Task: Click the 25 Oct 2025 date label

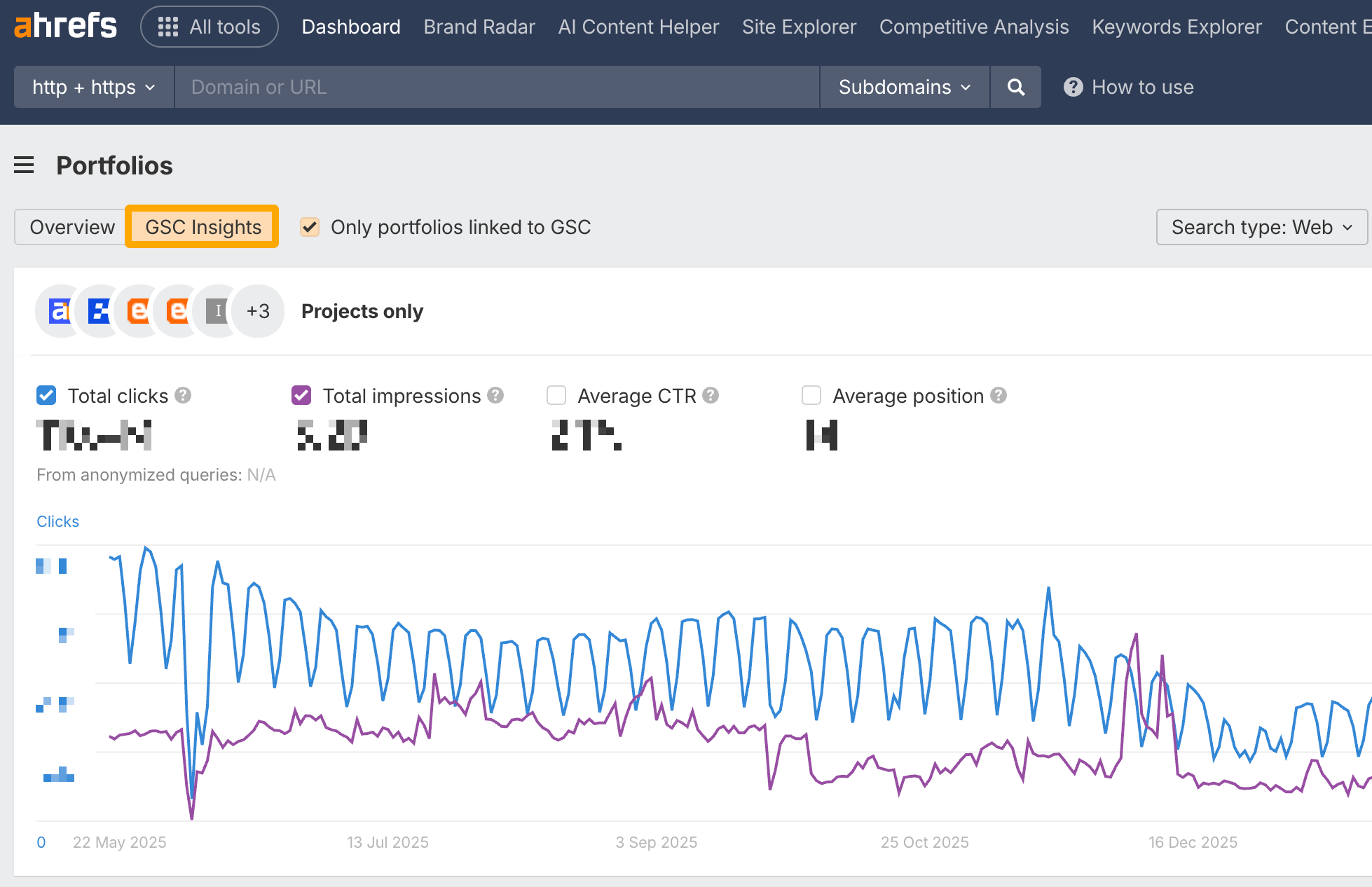Action: click(925, 842)
